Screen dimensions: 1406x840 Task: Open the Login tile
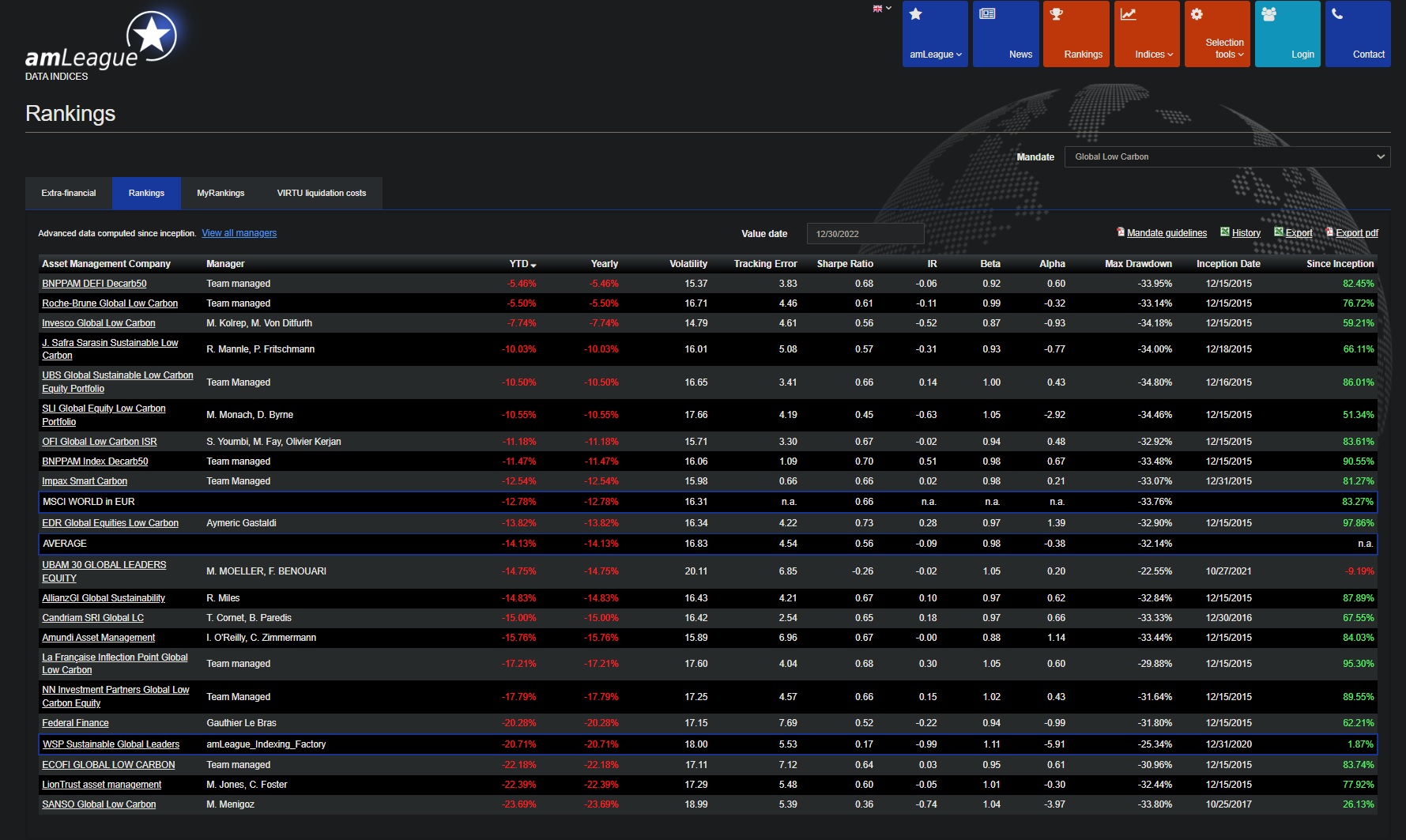tap(1287, 34)
